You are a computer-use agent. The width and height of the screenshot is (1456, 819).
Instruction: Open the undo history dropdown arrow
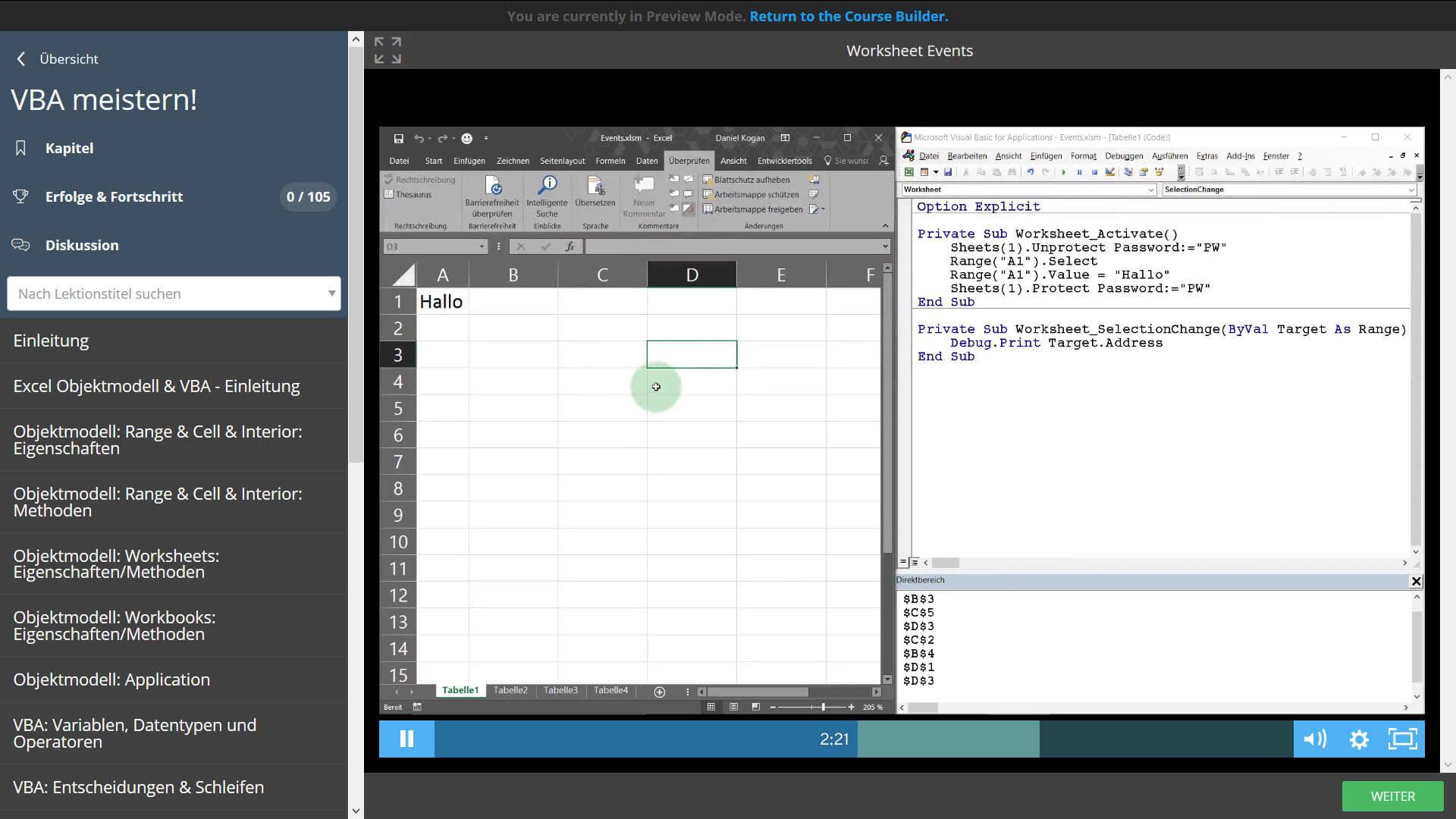[429, 138]
